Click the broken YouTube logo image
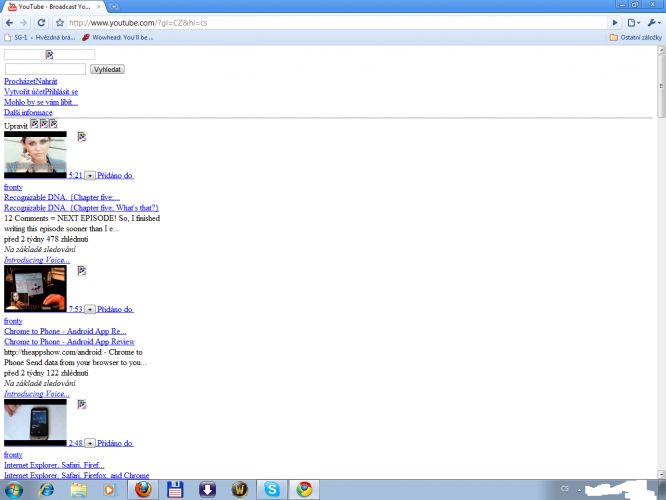Screen dimensions: 666x500 49,54
